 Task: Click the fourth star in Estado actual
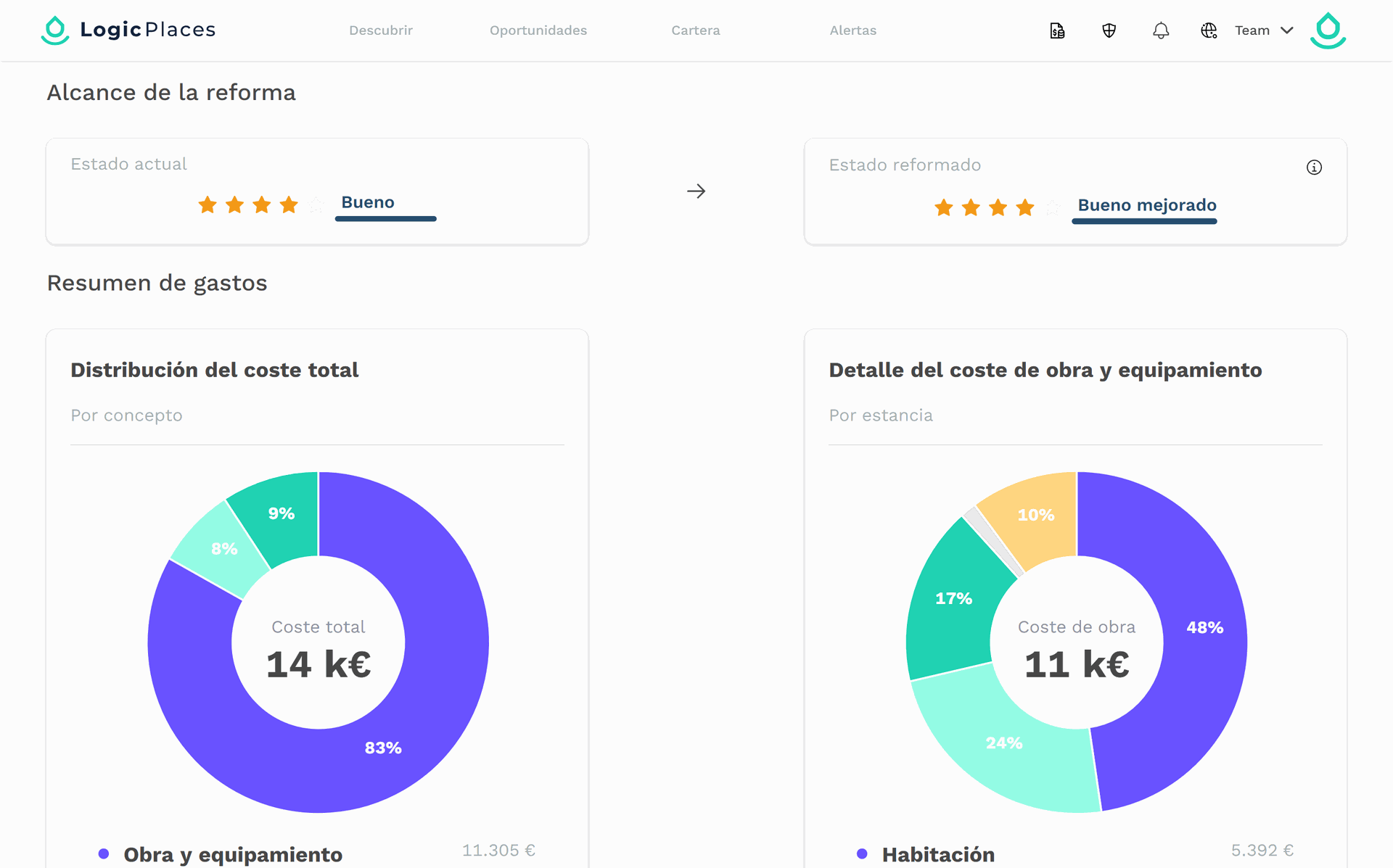pyautogui.click(x=289, y=205)
